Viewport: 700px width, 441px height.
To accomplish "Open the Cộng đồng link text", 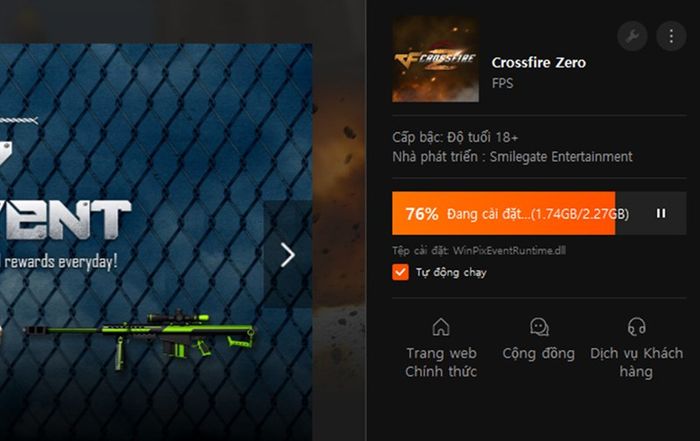I will pos(538,354).
